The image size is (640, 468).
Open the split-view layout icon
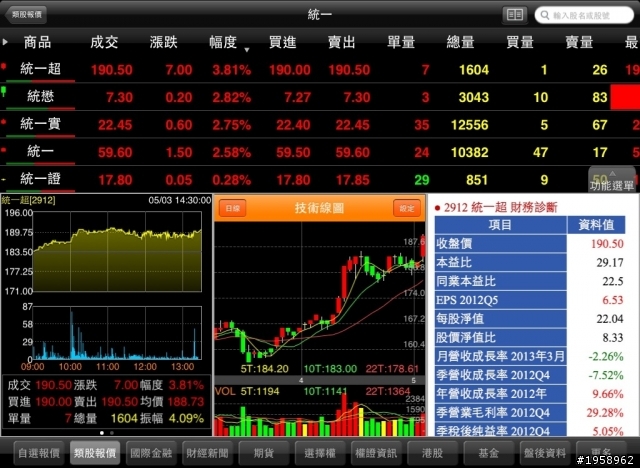coord(514,15)
